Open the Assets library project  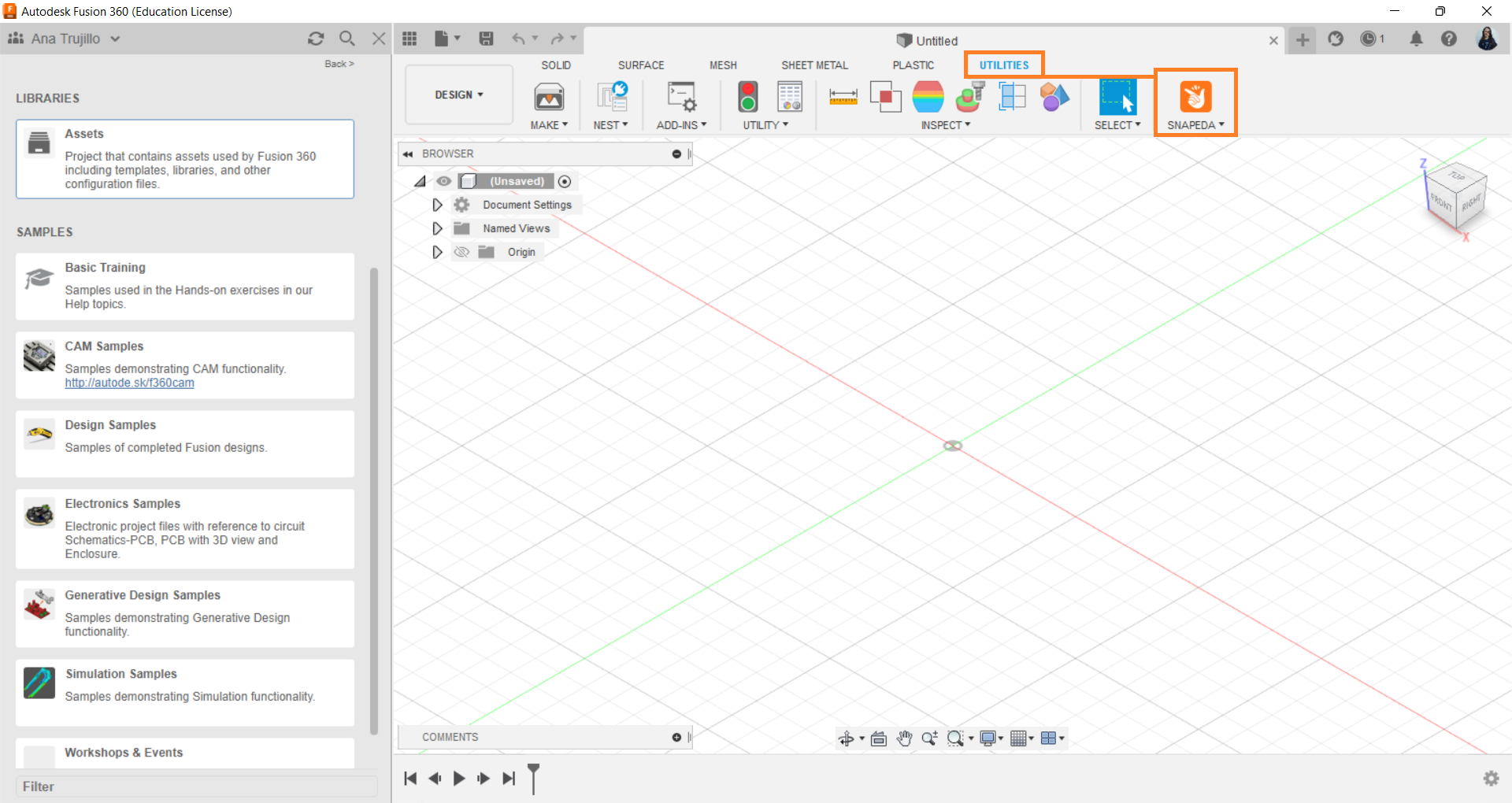tap(185, 159)
